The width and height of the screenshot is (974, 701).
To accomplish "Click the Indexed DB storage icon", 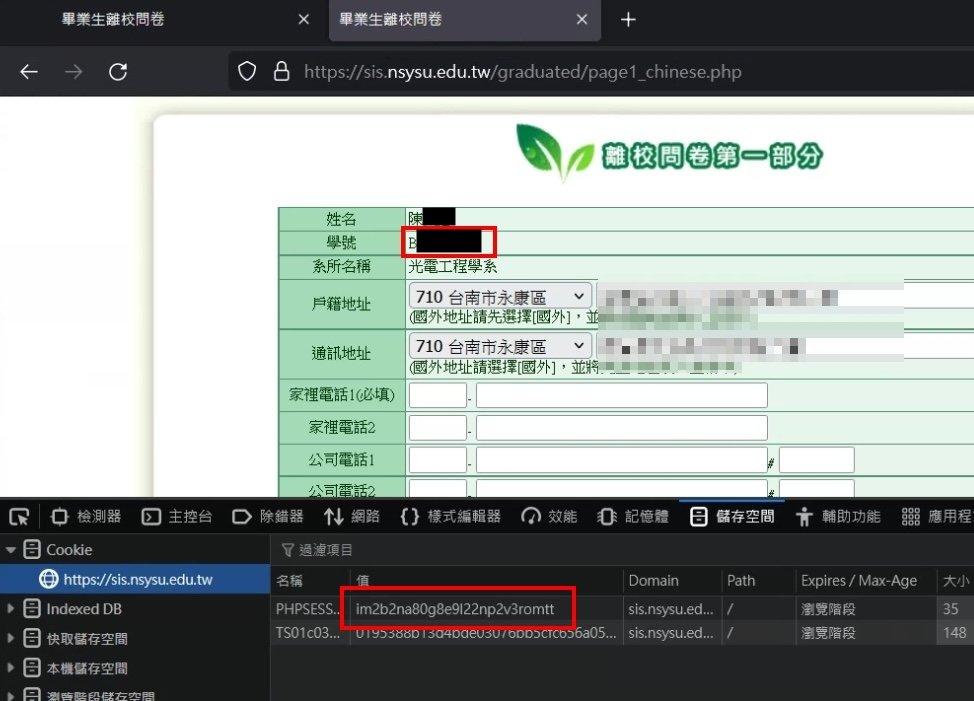I will tap(32, 609).
